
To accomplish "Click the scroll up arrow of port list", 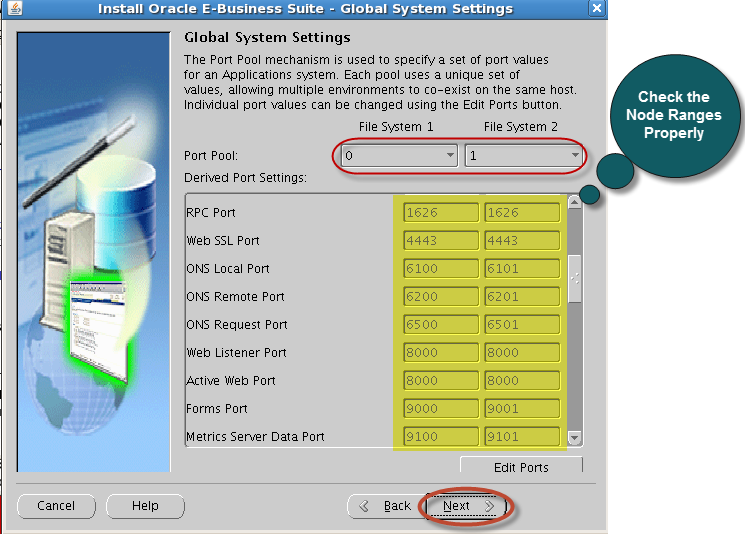I will tap(575, 202).
